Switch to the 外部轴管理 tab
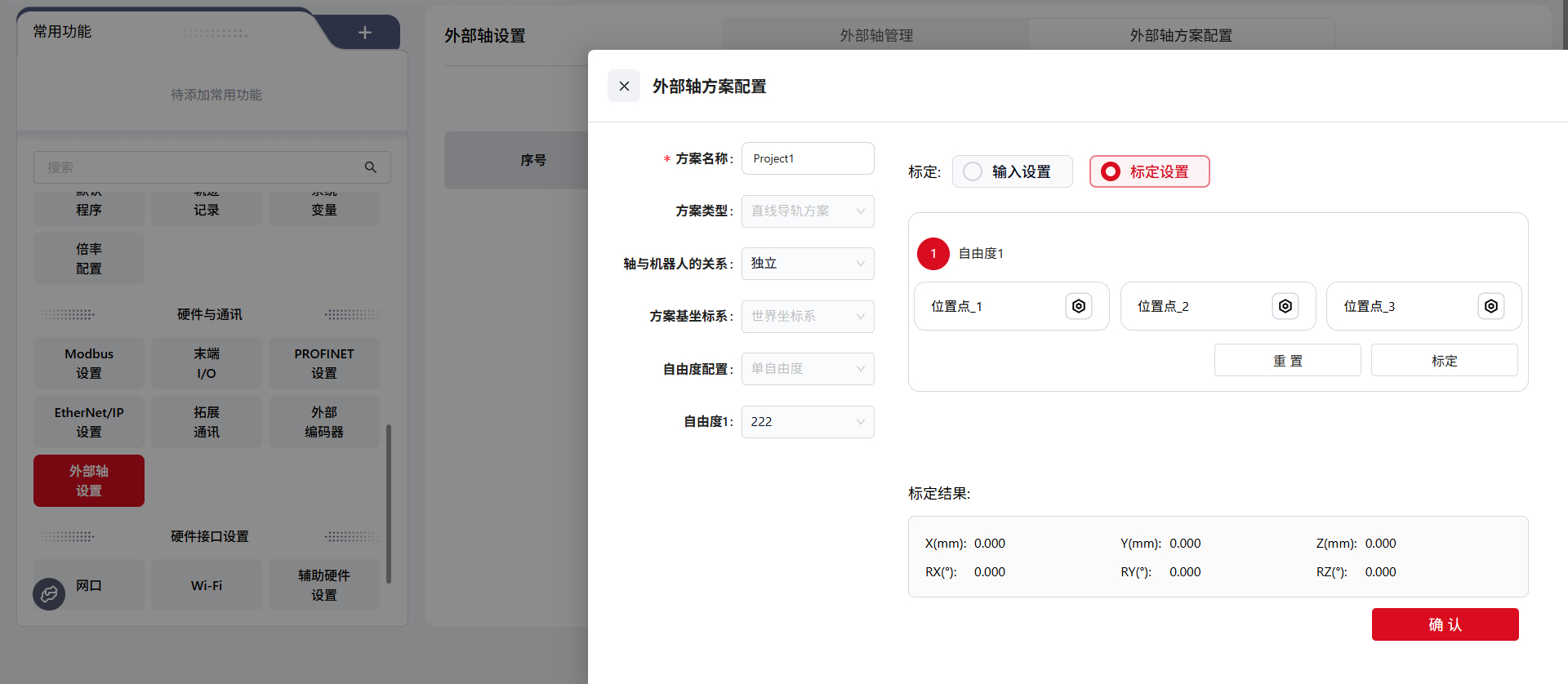The image size is (1568, 684). [875, 35]
